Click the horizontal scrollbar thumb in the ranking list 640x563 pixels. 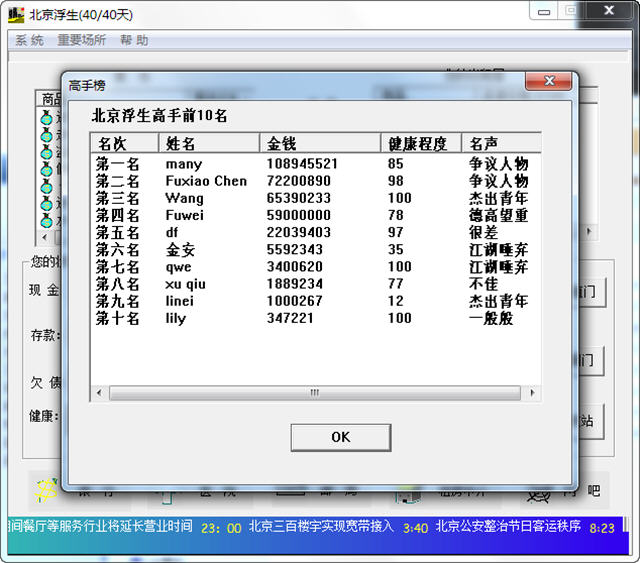[x=315, y=393]
